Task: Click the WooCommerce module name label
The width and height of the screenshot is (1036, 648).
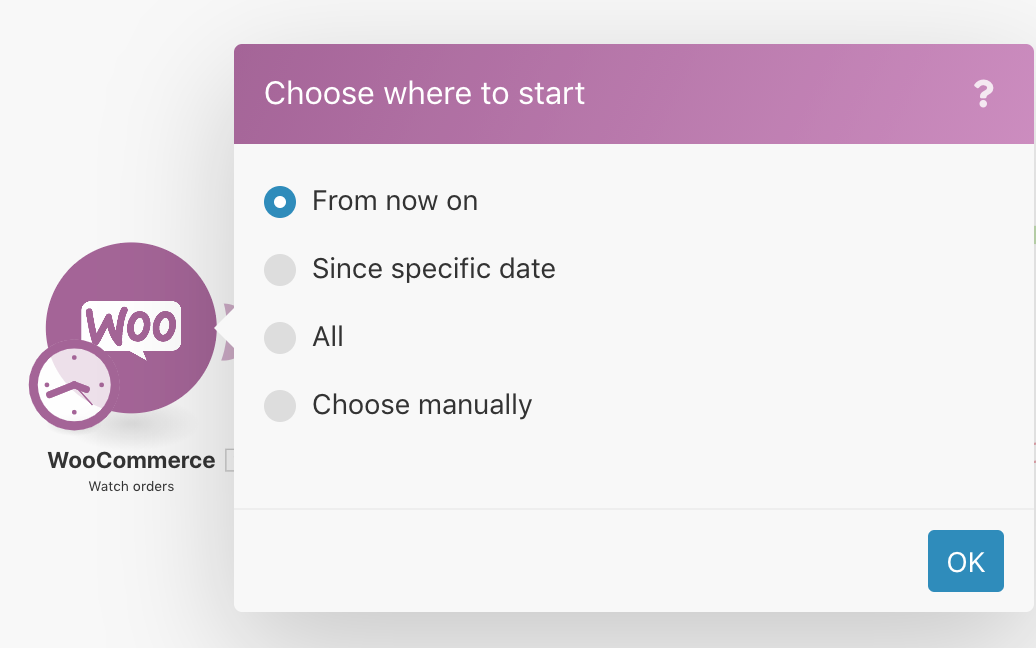Action: click(131, 460)
